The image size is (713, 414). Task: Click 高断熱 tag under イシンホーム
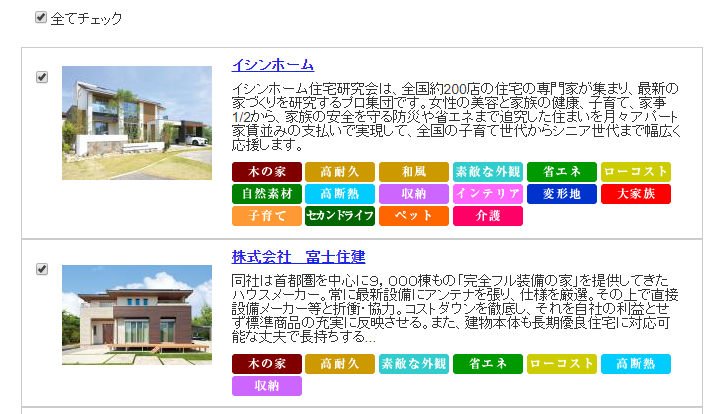click(x=340, y=194)
